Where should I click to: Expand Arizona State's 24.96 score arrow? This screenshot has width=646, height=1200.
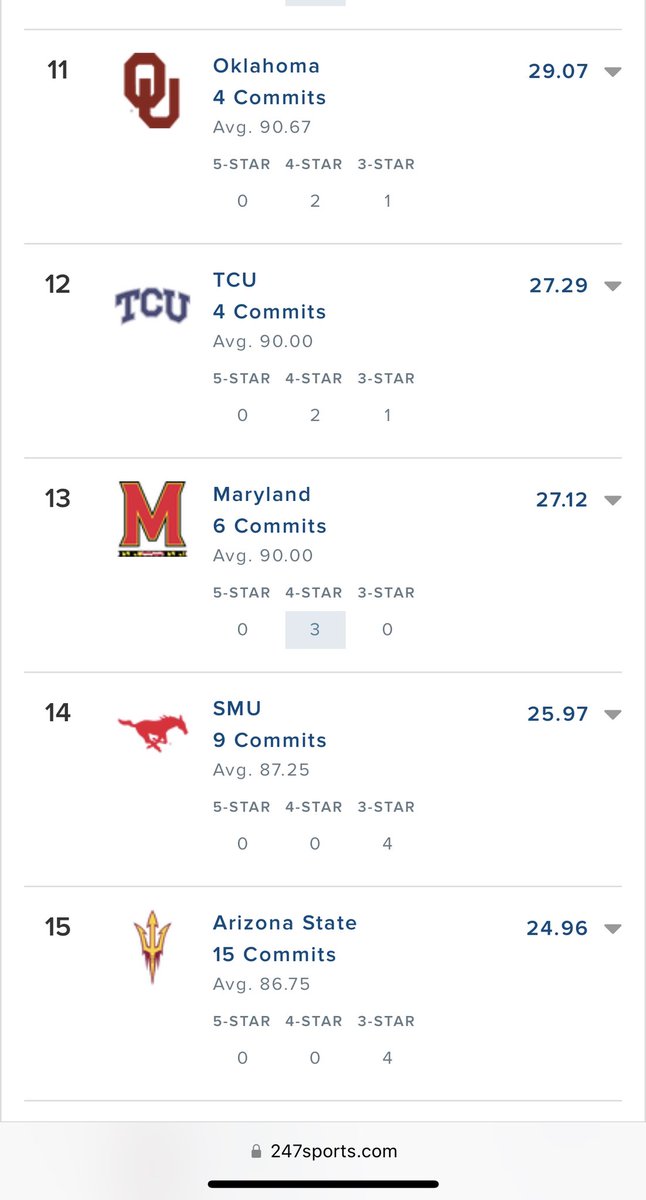[613, 928]
